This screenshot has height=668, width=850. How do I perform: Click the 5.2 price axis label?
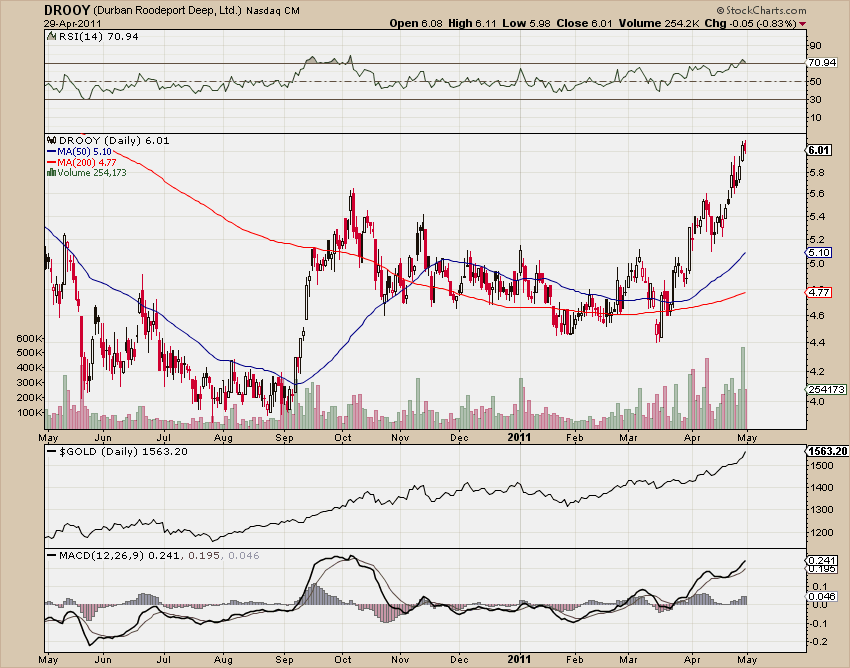817,239
